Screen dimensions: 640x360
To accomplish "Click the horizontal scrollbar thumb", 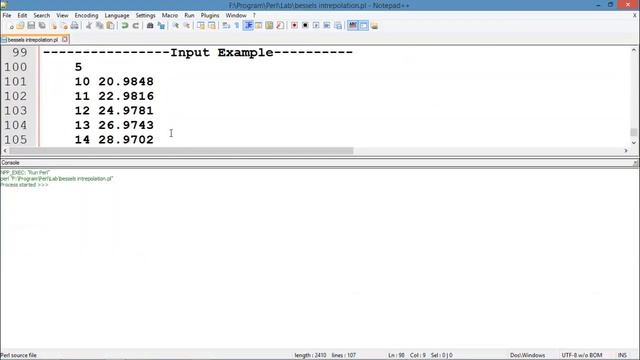I will click(181, 151).
